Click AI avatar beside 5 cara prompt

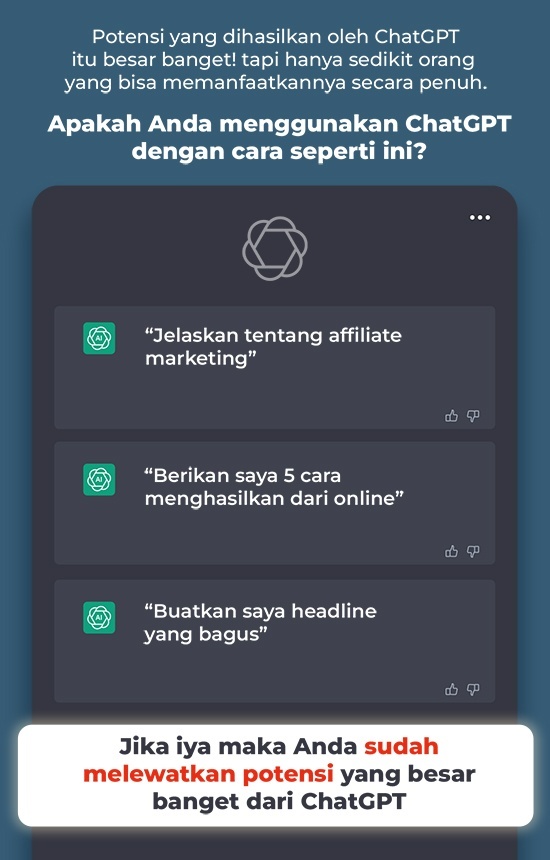coord(99,479)
